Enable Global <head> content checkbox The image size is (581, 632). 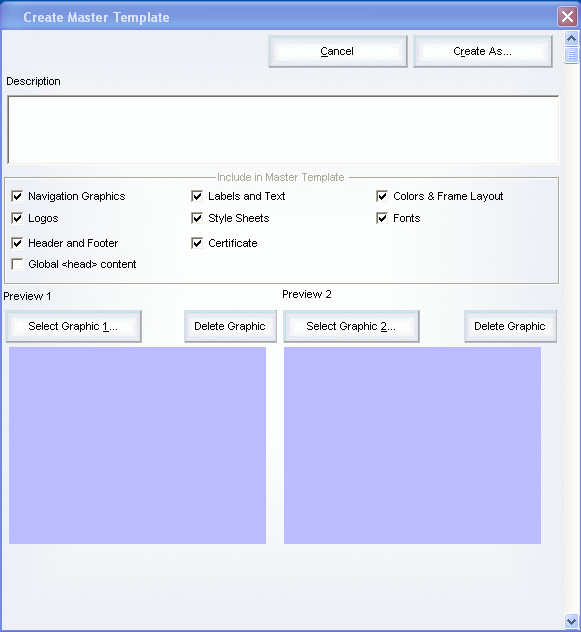click(17, 264)
